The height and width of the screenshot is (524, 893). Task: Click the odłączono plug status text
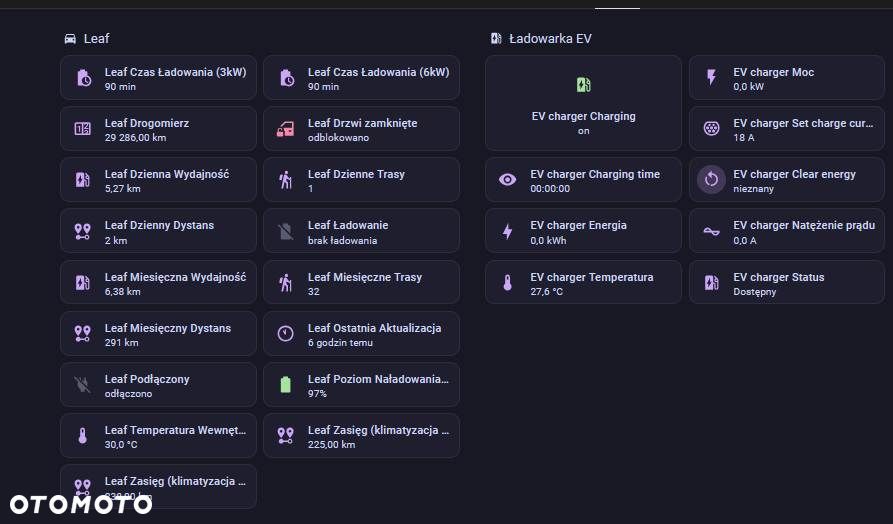click(128, 394)
